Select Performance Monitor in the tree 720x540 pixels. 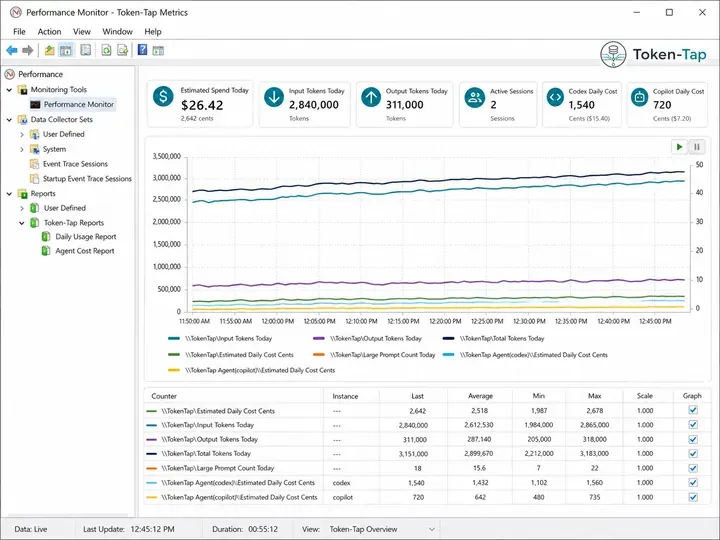click(x=73, y=104)
